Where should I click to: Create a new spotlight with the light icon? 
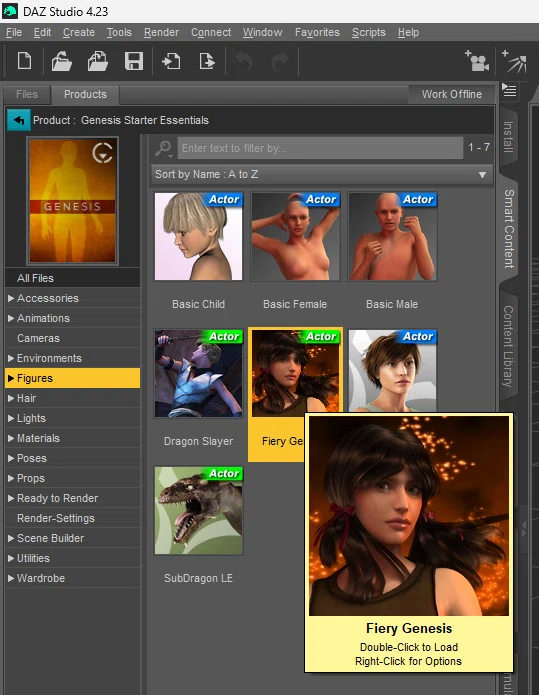pos(515,61)
